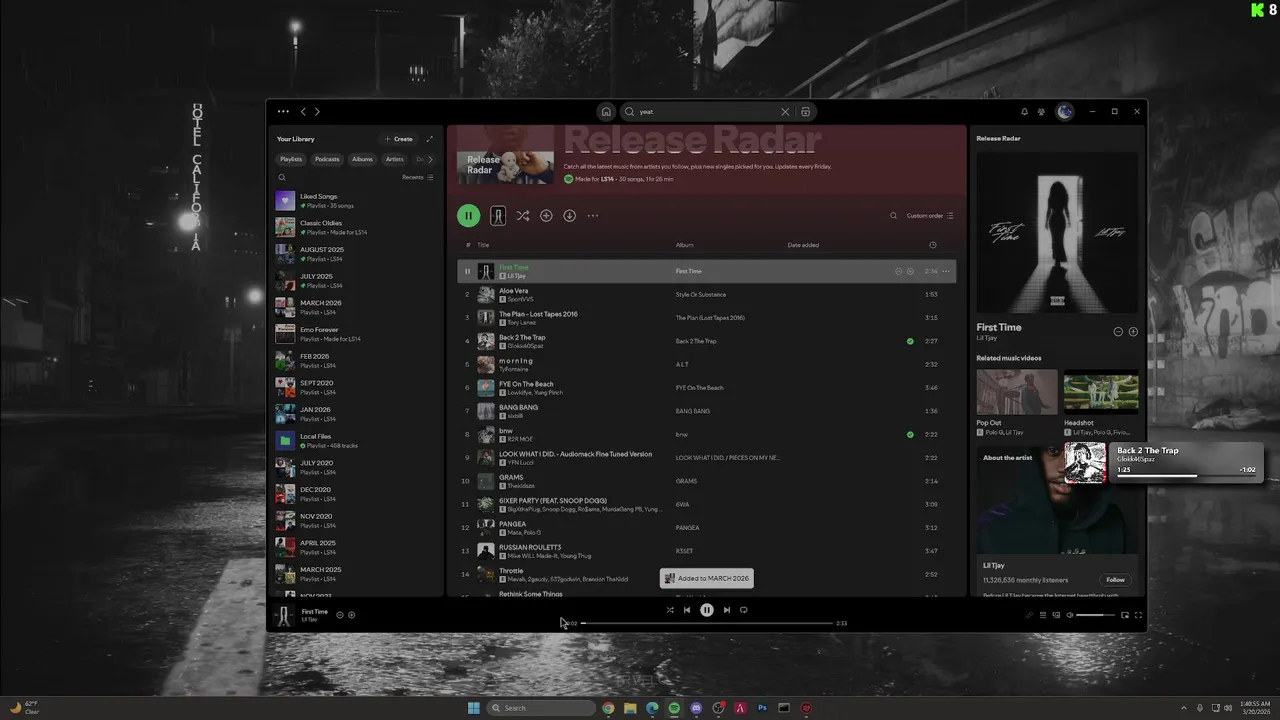The width and height of the screenshot is (1280, 720).
Task: Click the playlist preview cover next to the pause button
Action: (x=498, y=215)
